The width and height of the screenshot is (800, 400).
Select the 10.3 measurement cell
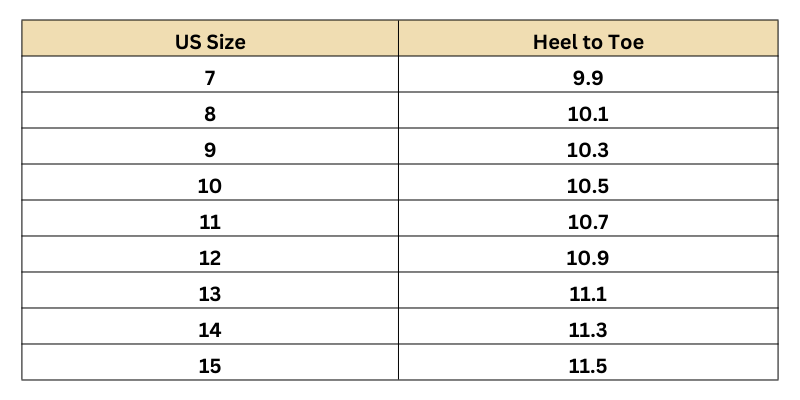point(588,150)
